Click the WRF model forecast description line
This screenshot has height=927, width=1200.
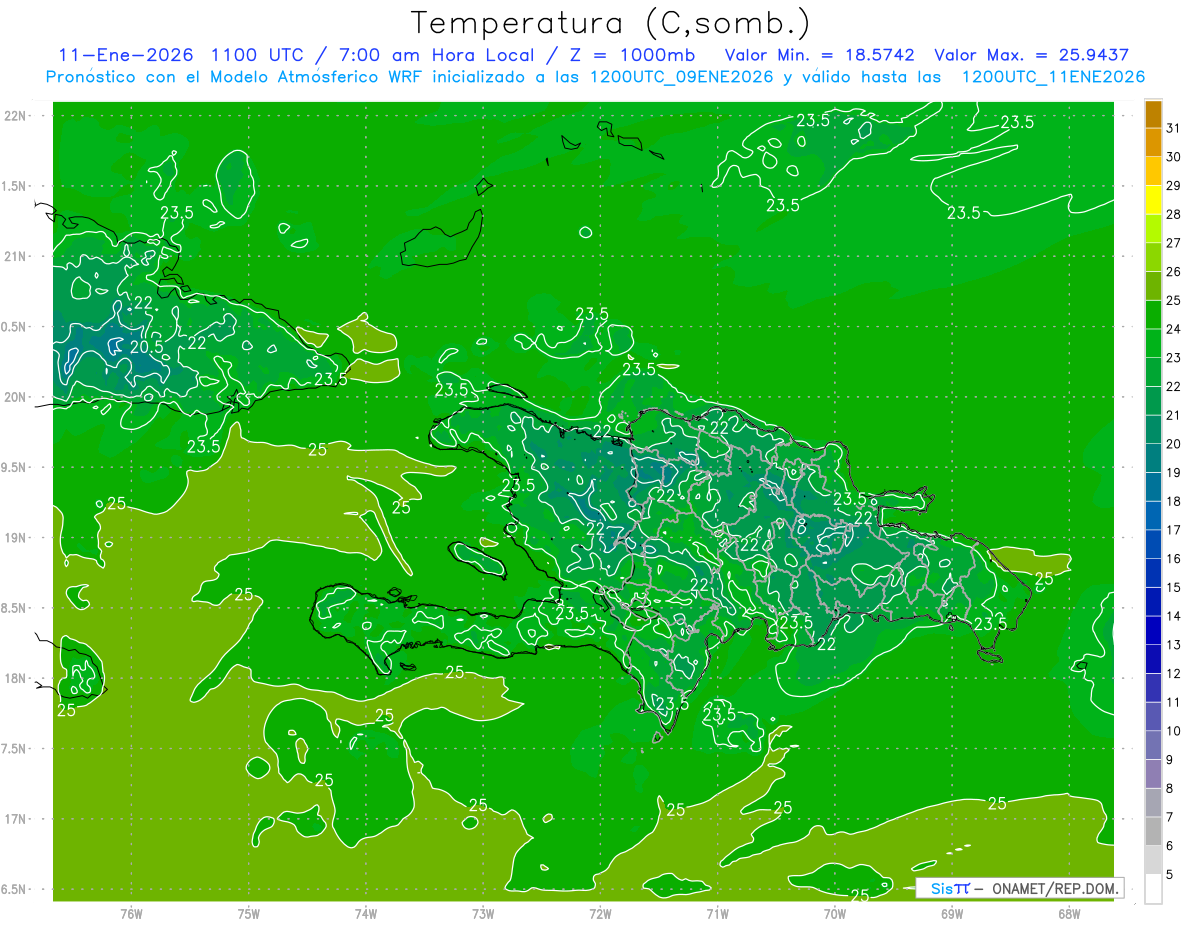595,76
